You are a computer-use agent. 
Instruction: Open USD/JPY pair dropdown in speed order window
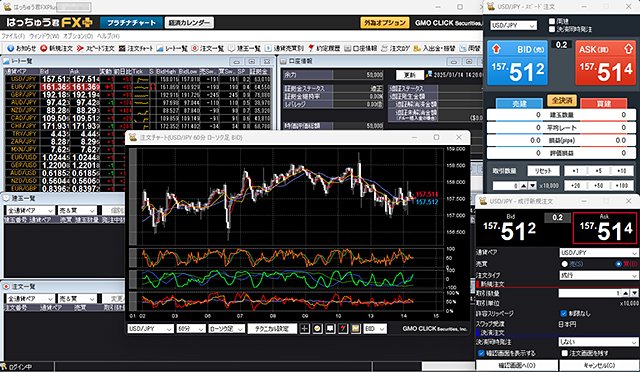(x=513, y=25)
